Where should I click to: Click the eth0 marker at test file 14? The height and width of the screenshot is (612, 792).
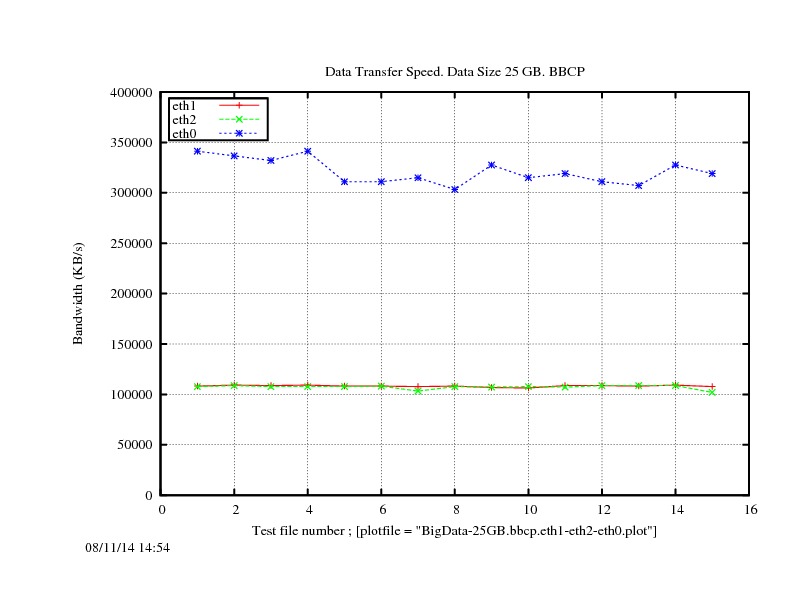pyautogui.click(x=676, y=164)
